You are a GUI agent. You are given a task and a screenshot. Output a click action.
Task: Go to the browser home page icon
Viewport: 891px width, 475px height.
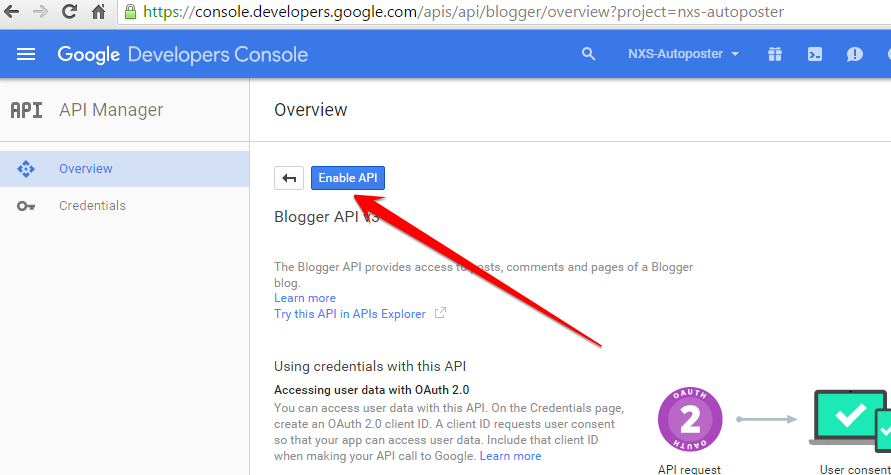[x=98, y=11]
